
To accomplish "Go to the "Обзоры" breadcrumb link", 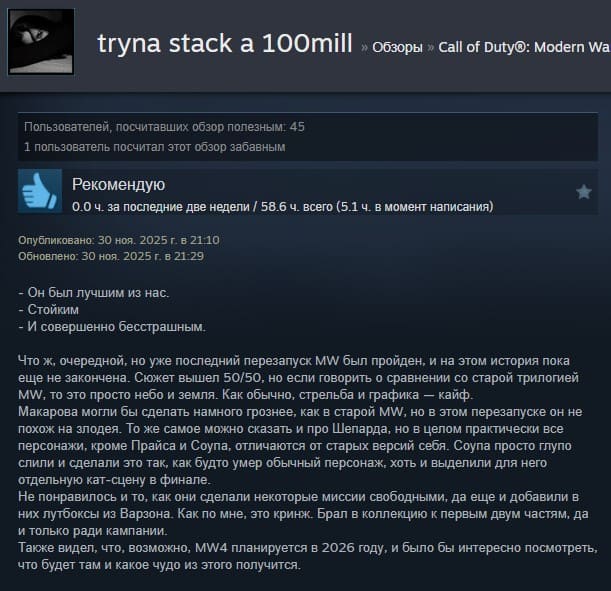I will tap(397, 47).
